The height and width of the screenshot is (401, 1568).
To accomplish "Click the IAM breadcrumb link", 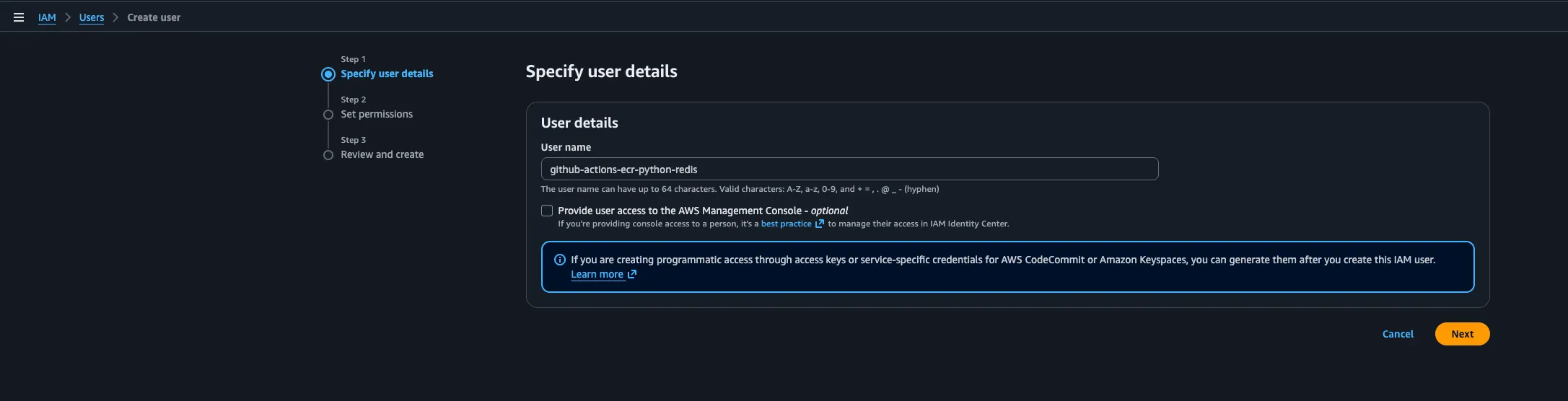I will [x=47, y=17].
